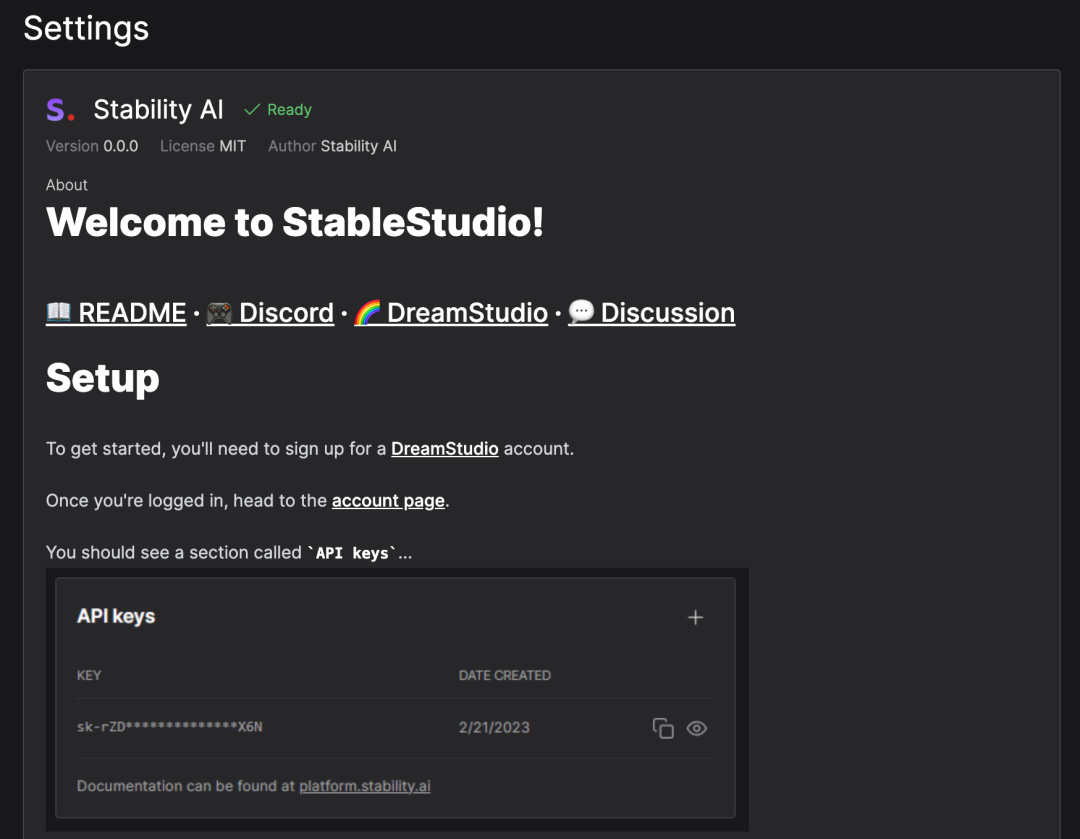Click the KEY column header
This screenshot has height=839, width=1080.
point(89,675)
